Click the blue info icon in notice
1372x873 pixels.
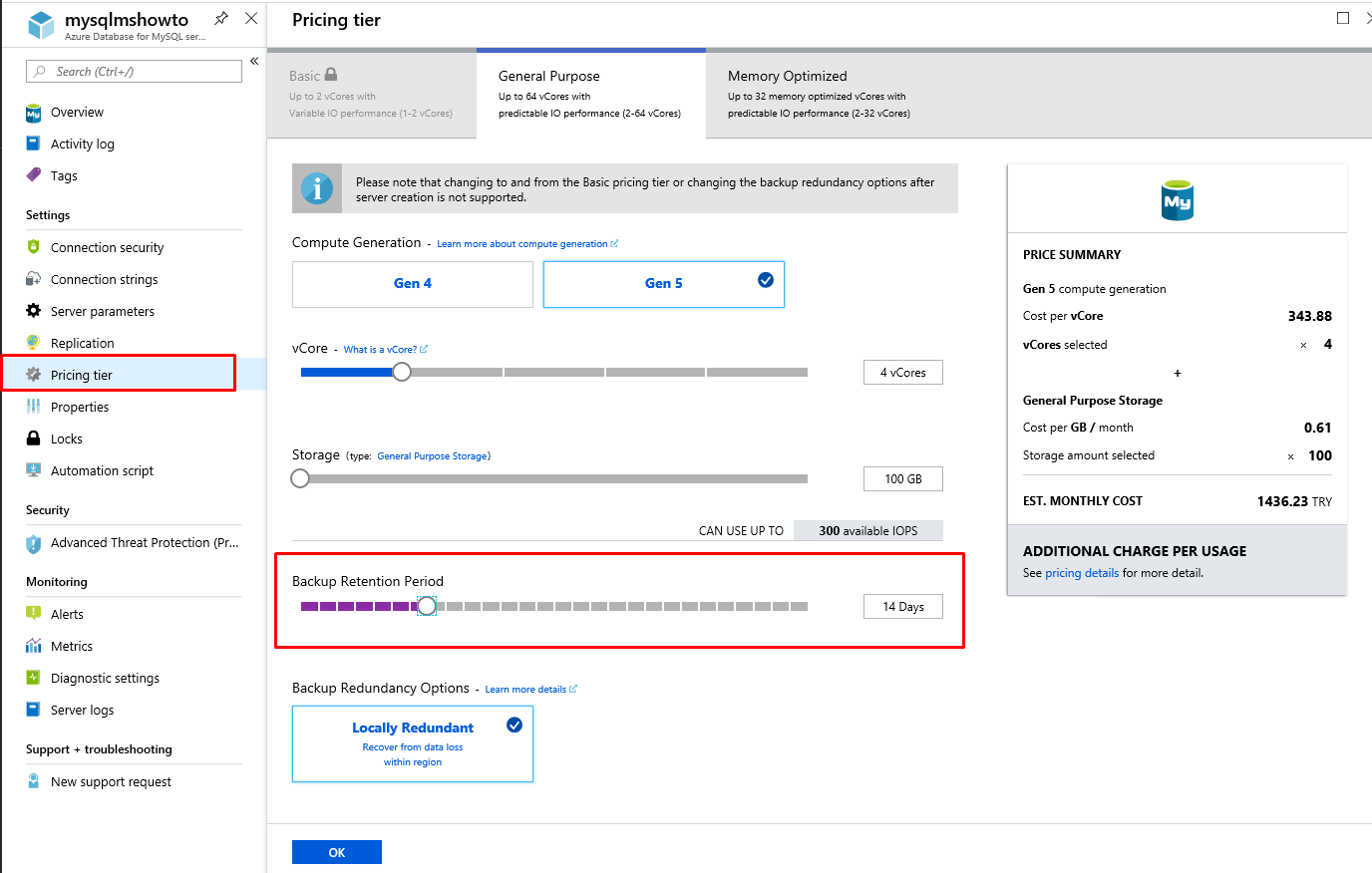317,187
